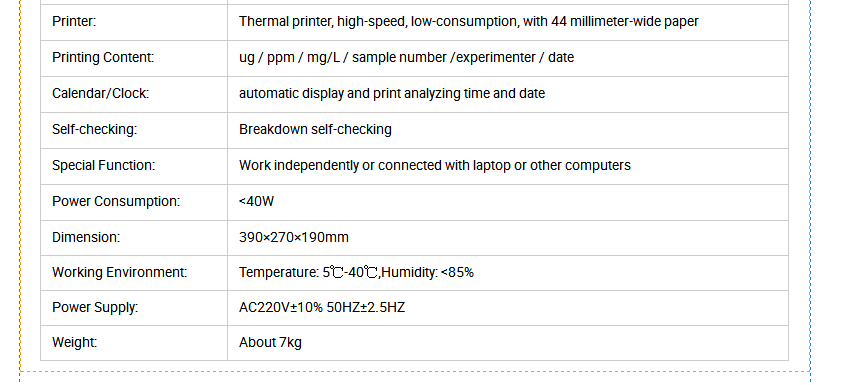Click the 'Self-checking:' label
848x385 pixels.
point(94,130)
